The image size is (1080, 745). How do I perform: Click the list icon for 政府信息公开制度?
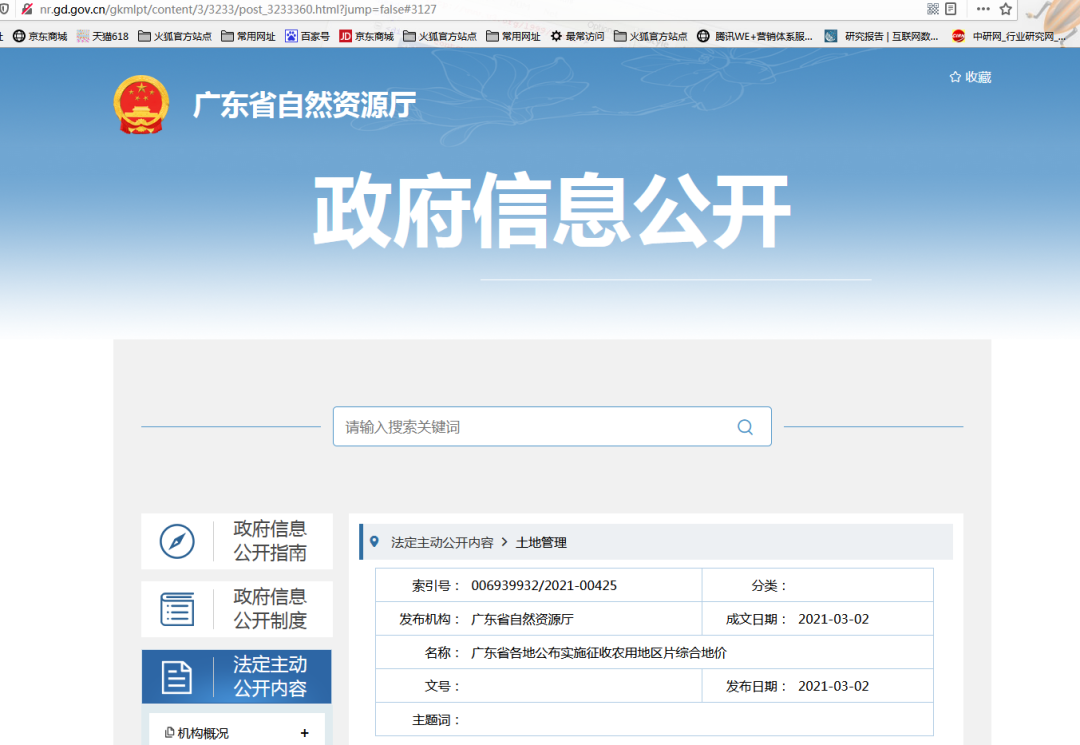coord(177,609)
